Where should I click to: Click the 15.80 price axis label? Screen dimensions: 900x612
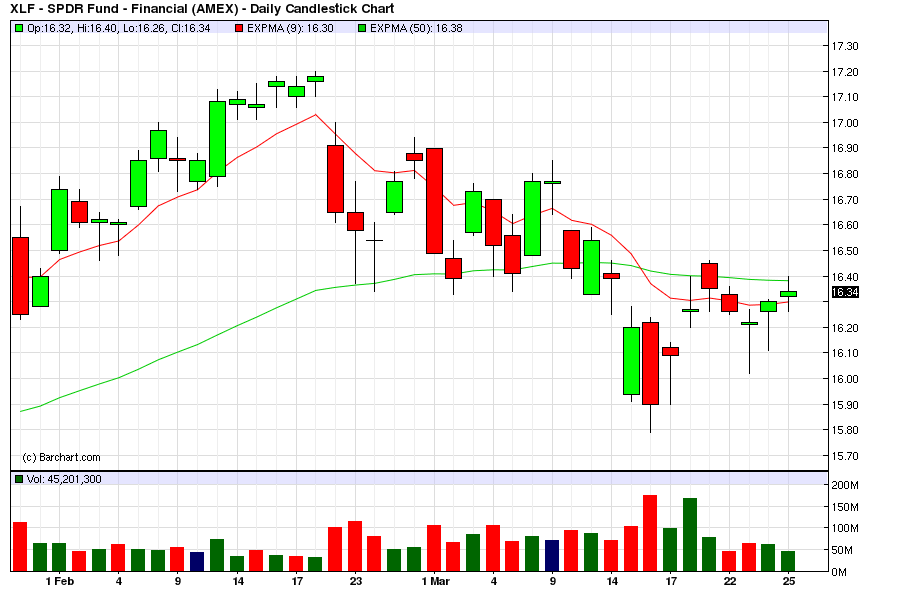pyautogui.click(x=845, y=430)
